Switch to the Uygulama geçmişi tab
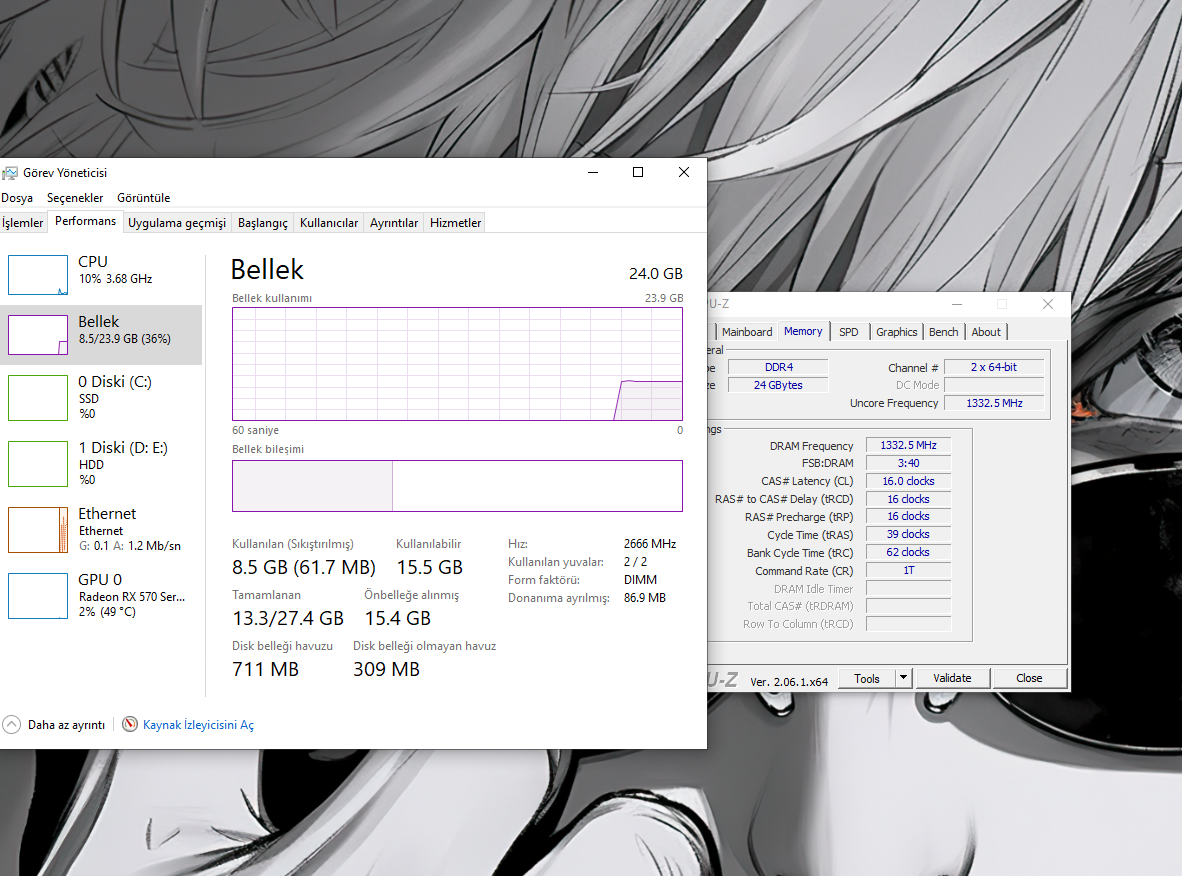1182x876 pixels. coord(176,222)
